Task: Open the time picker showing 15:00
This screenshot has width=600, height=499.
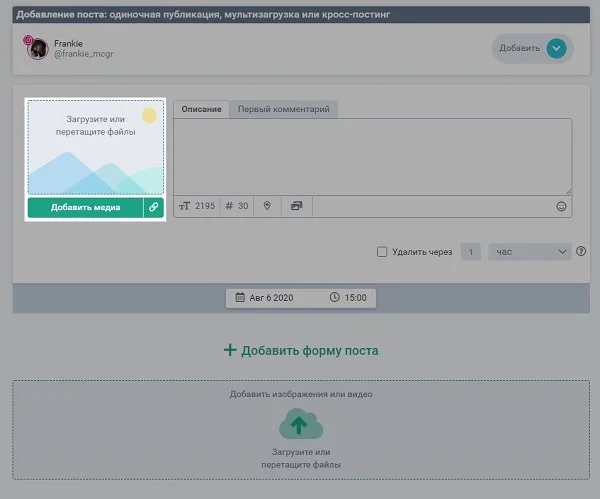Action: (x=347, y=297)
